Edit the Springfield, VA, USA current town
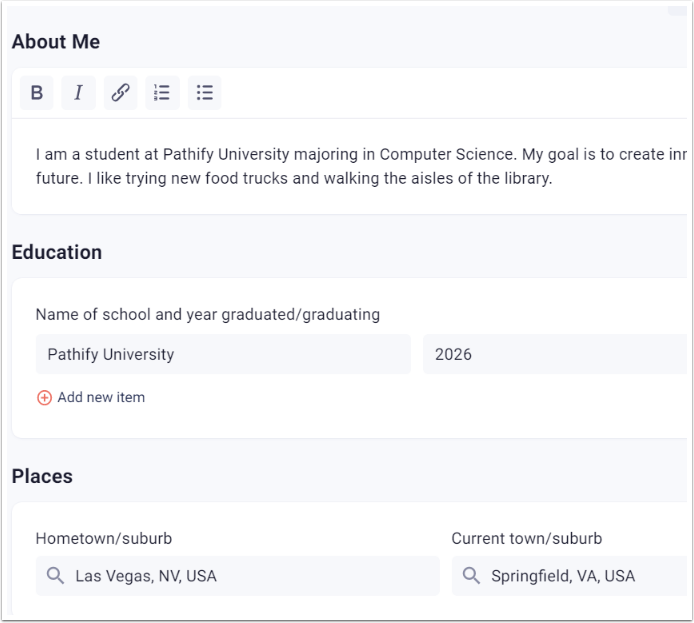This screenshot has height=623, width=694. (x=569, y=576)
